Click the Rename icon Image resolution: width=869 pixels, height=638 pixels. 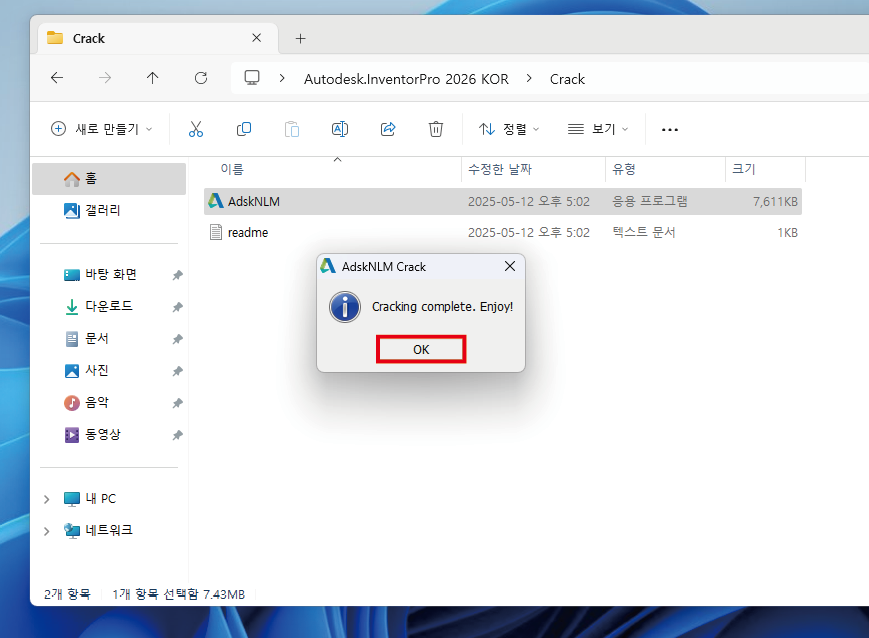click(340, 129)
